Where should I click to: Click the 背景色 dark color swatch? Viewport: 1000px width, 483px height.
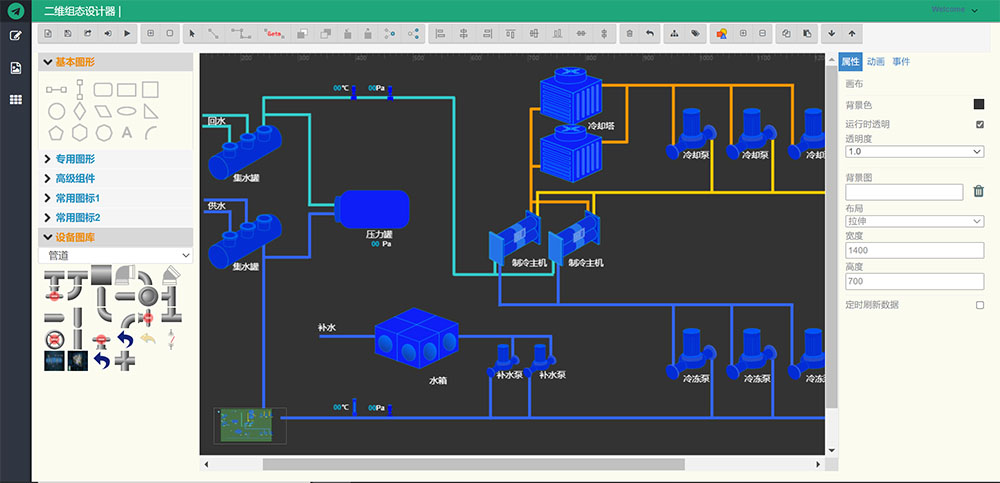tap(978, 104)
